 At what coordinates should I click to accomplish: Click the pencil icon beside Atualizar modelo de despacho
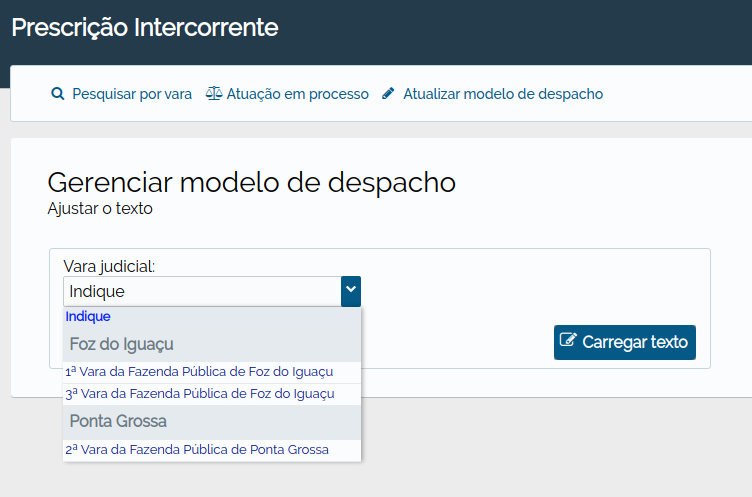pyautogui.click(x=388, y=93)
